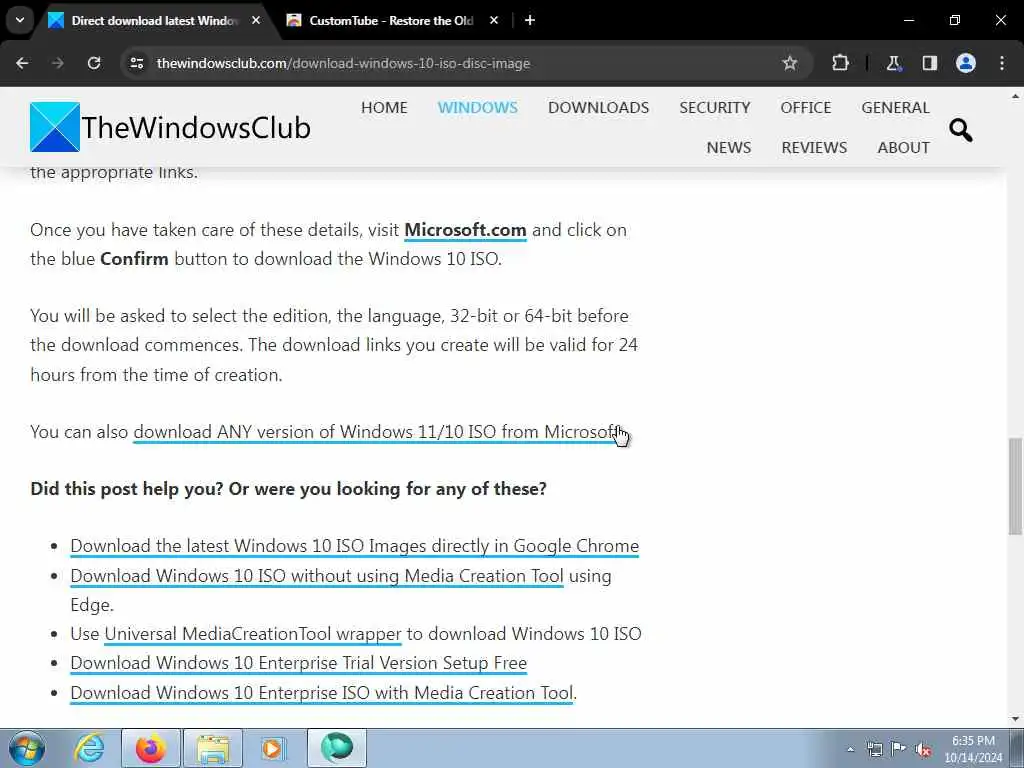The height and width of the screenshot is (768, 1024).
Task: Open the Extensions puzzle icon
Action: [840, 63]
